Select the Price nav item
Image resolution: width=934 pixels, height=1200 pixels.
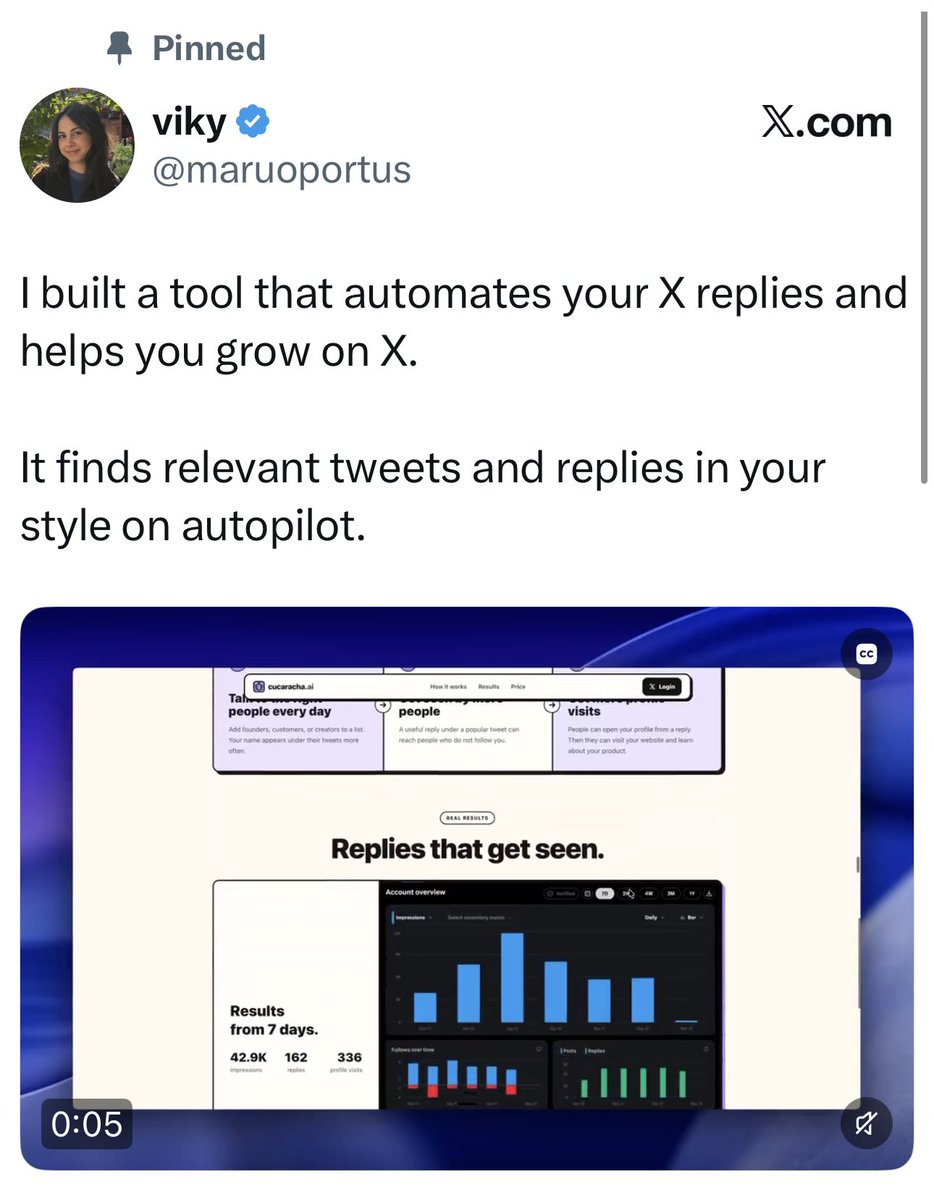coord(518,687)
